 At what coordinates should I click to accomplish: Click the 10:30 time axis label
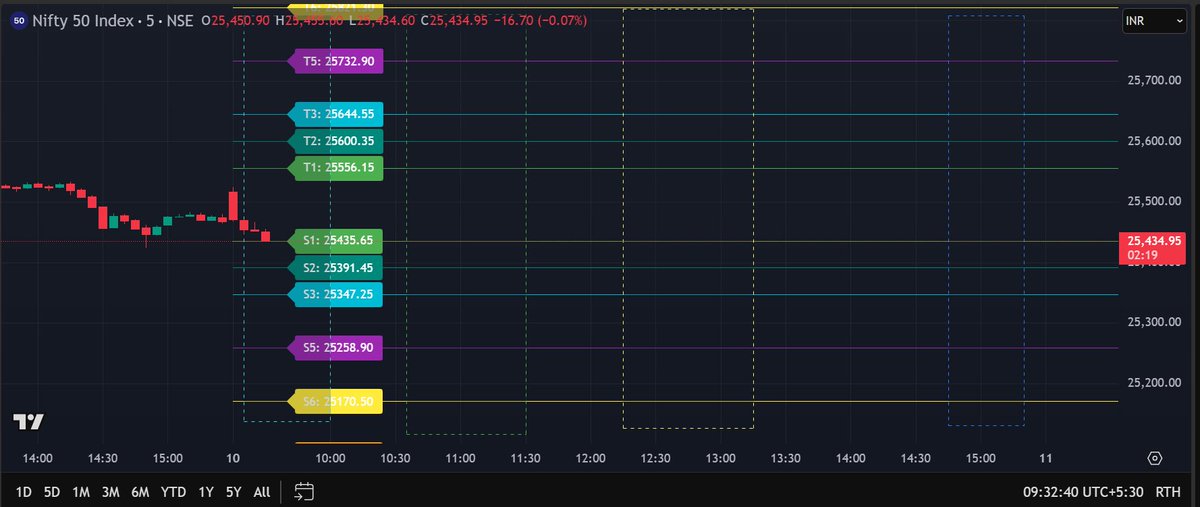395,458
